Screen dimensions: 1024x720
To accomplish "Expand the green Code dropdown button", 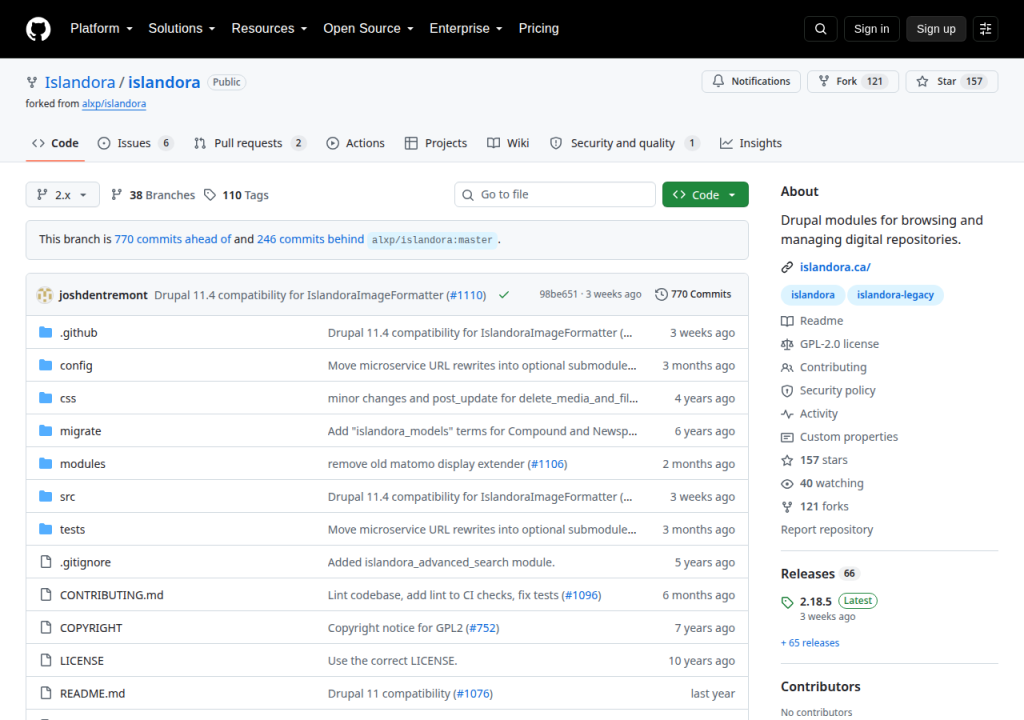I will point(705,195).
